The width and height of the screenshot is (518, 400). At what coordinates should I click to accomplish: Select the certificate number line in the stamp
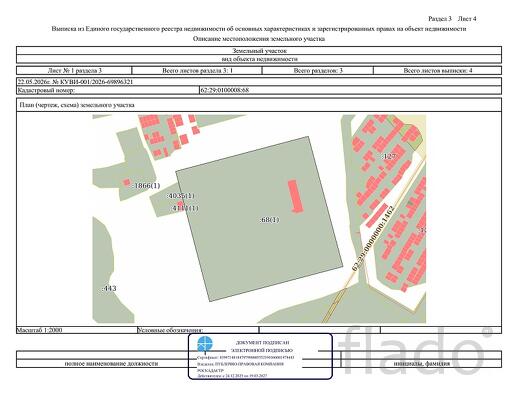[x=246, y=358]
